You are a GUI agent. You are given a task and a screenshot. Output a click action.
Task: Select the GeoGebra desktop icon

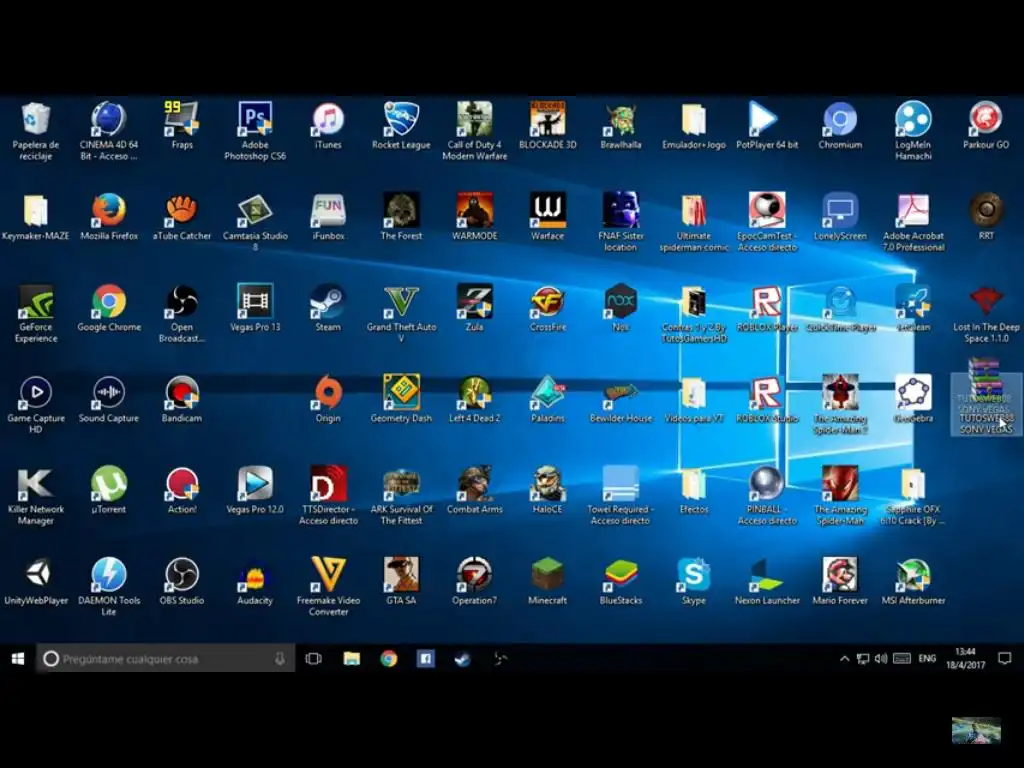click(913, 392)
